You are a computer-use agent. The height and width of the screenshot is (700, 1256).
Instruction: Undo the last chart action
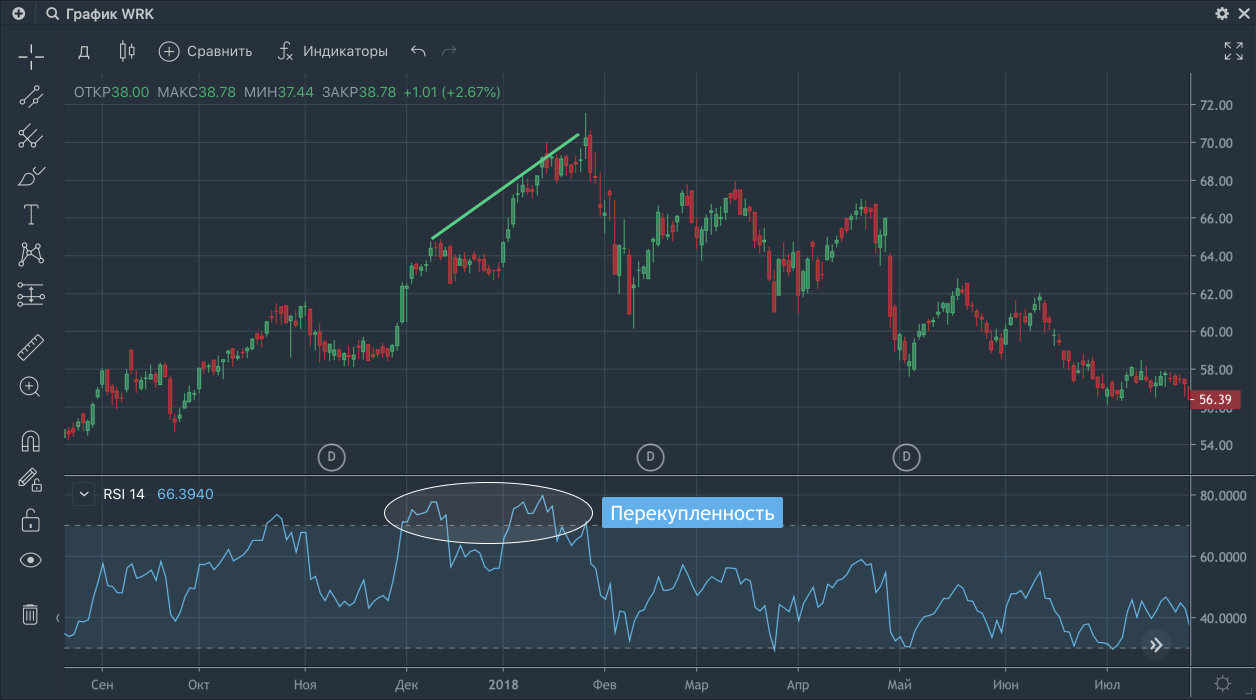point(418,51)
